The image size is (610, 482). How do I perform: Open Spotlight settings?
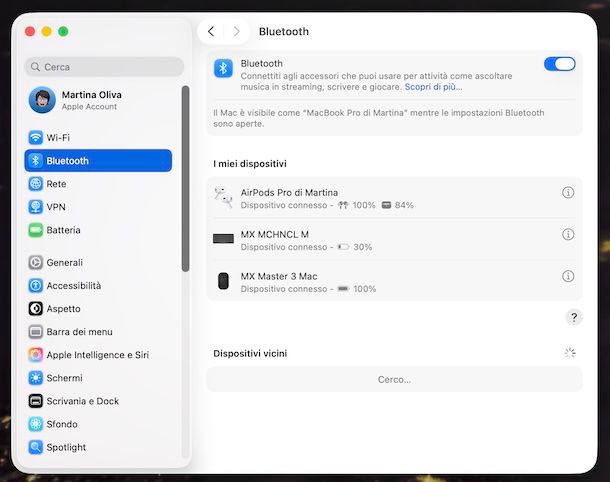coord(98,447)
